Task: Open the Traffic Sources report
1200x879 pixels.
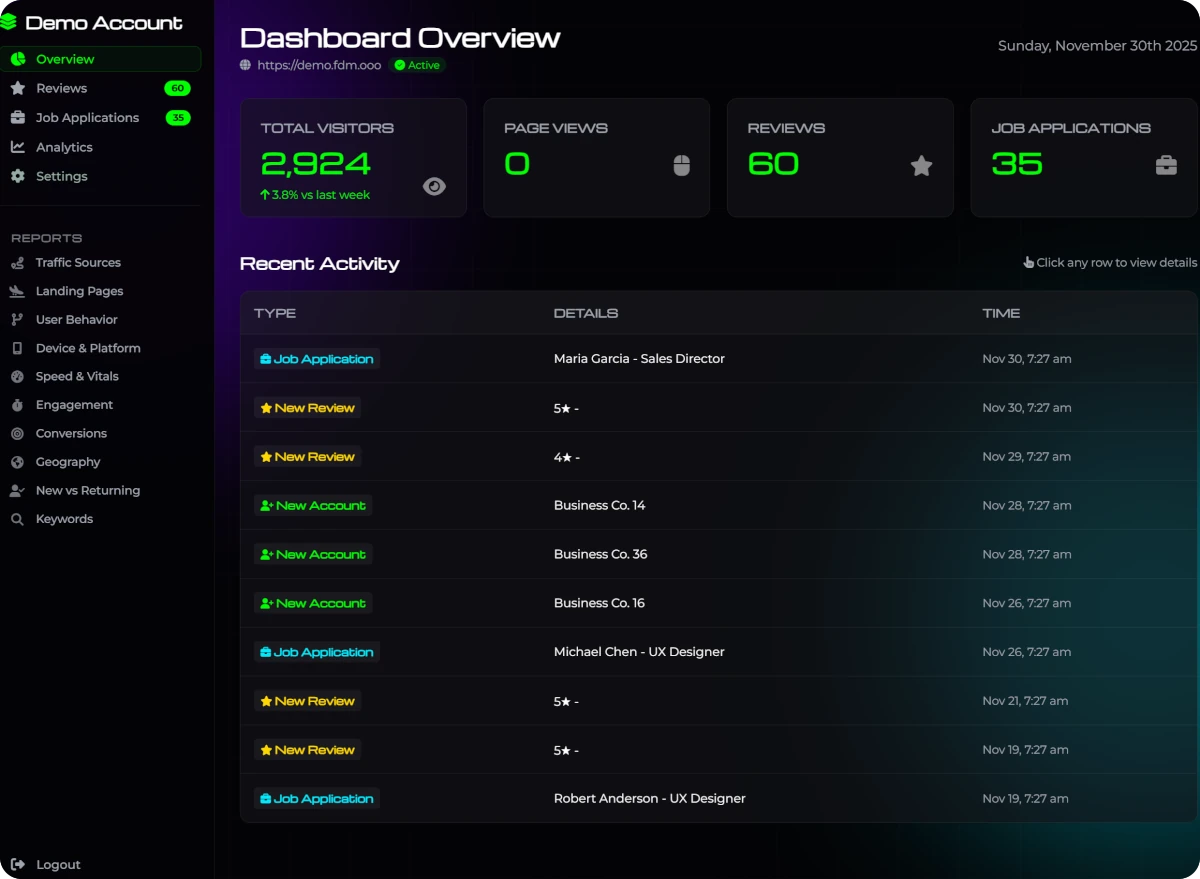Action: pyautogui.click(x=77, y=262)
